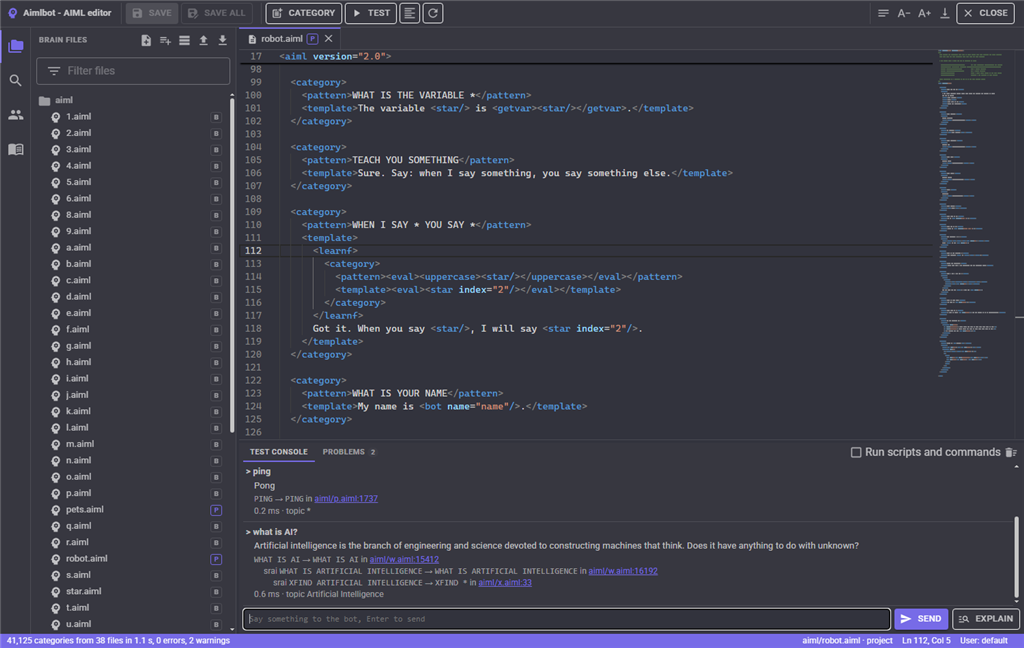1024x648 pixels.
Task: Enable Run scripts and commands checkbox
Action: 856,452
